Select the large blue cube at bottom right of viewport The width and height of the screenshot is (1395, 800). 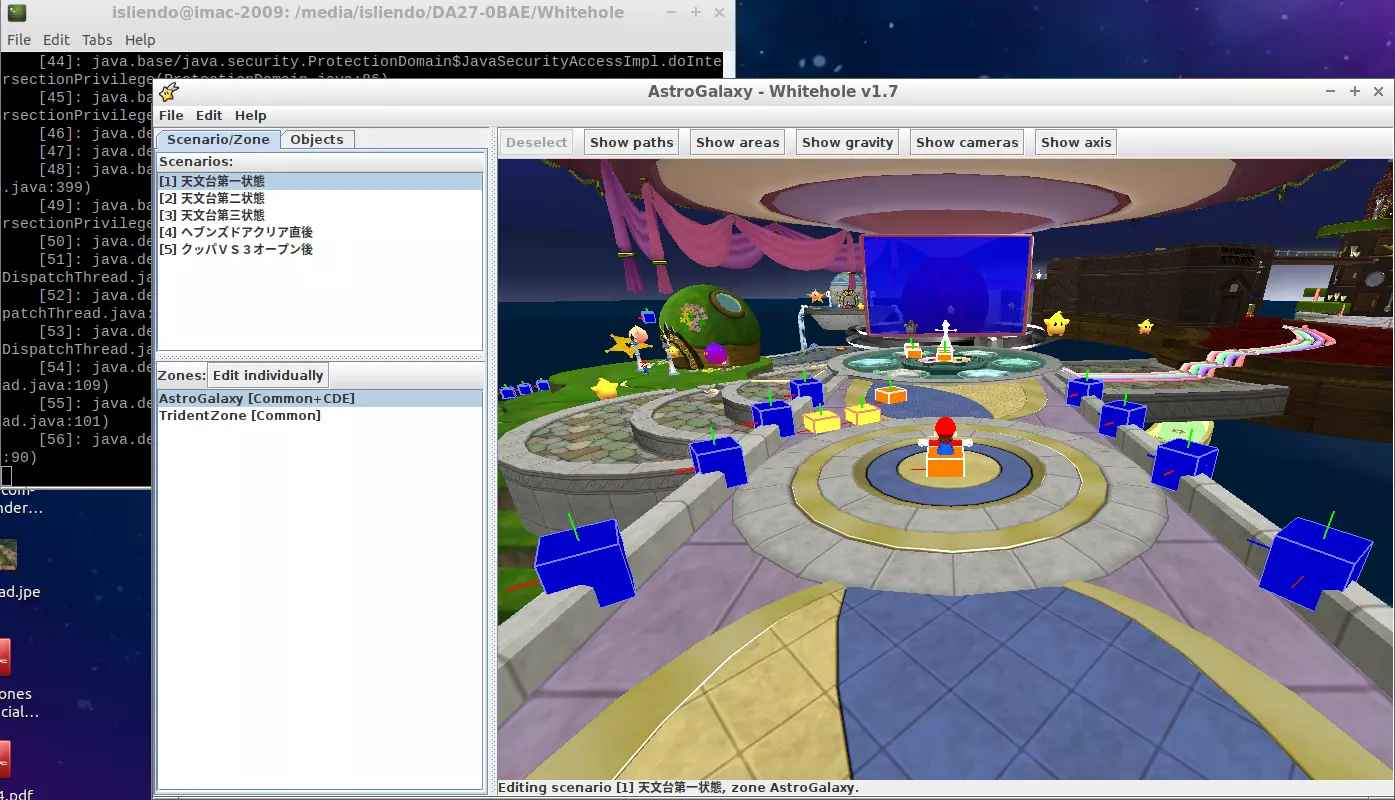[1314, 562]
